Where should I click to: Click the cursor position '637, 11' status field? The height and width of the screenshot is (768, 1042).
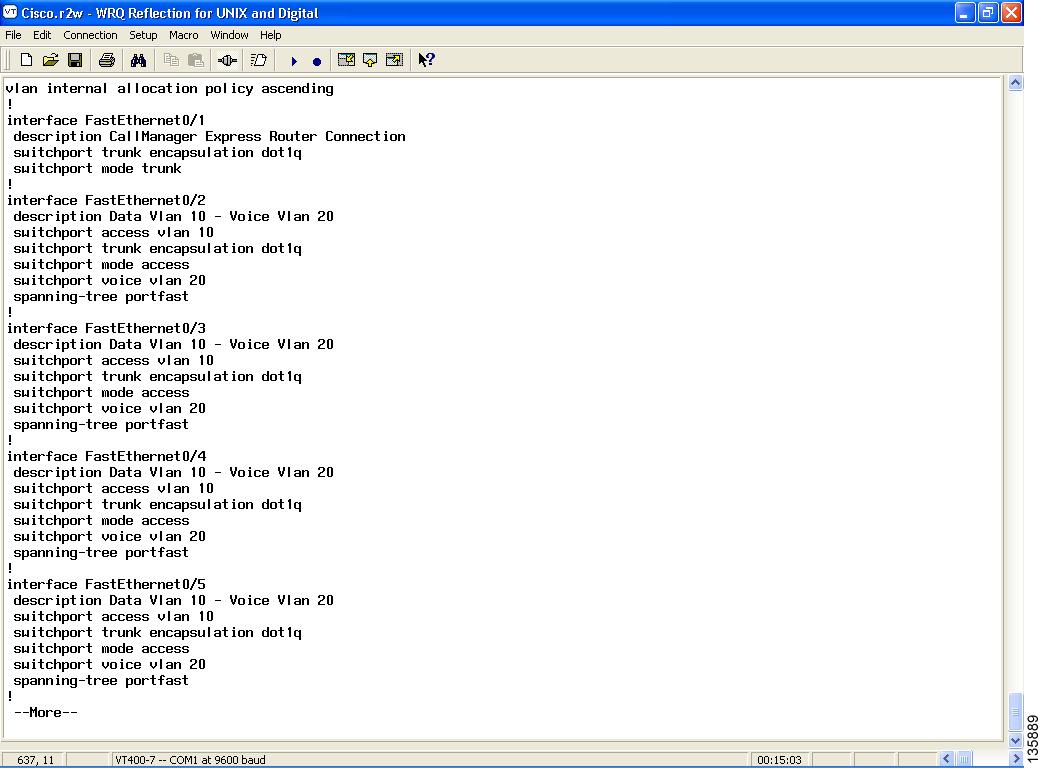pos(35,759)
